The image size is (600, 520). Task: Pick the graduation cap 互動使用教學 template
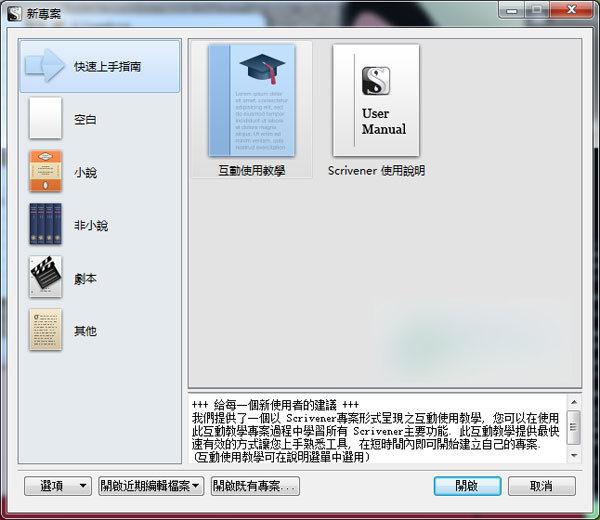(251, 100)
